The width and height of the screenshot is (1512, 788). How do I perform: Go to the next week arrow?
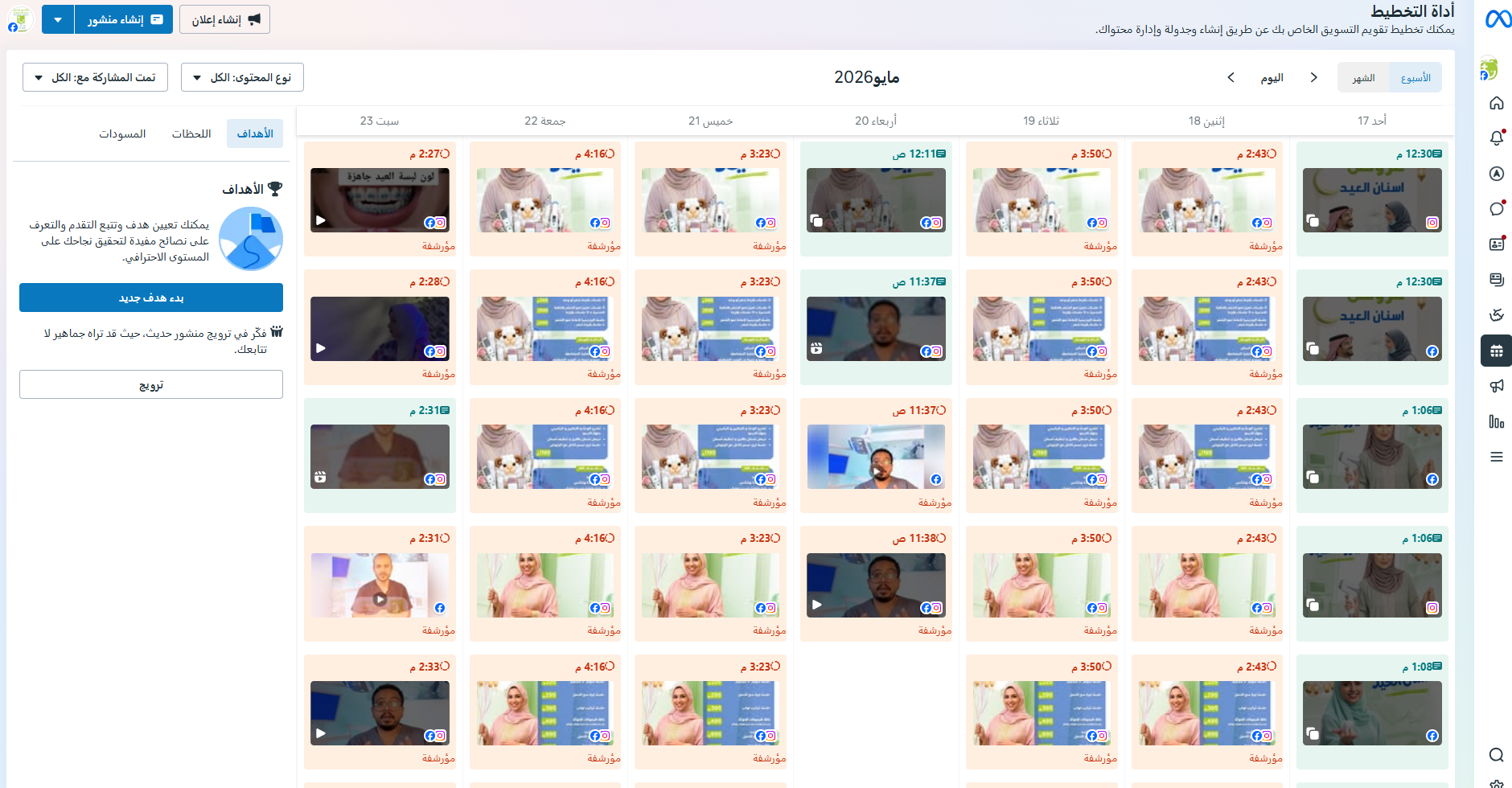pos(1231,77)
